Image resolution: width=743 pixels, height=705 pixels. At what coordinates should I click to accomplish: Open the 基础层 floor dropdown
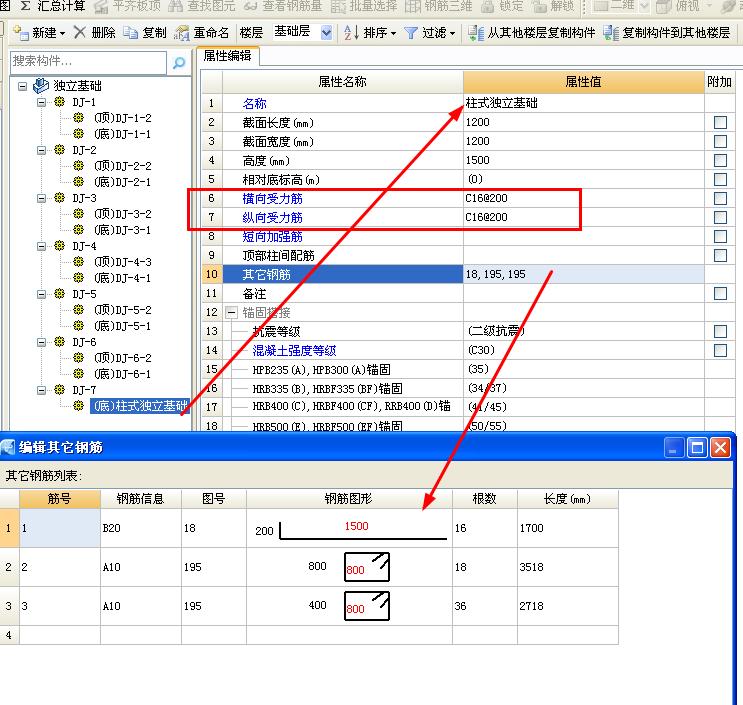pos(326,33)
